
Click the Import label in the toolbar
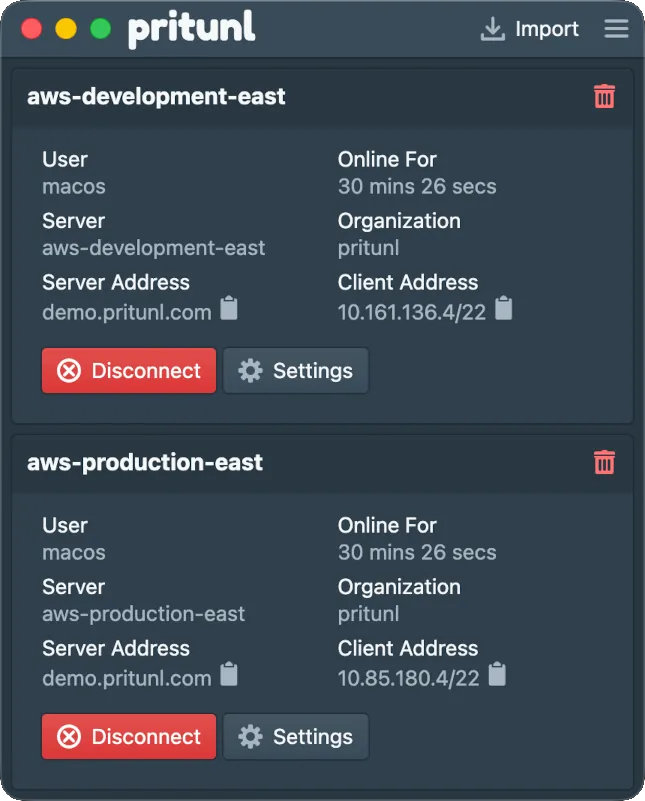tap(547, 29)
